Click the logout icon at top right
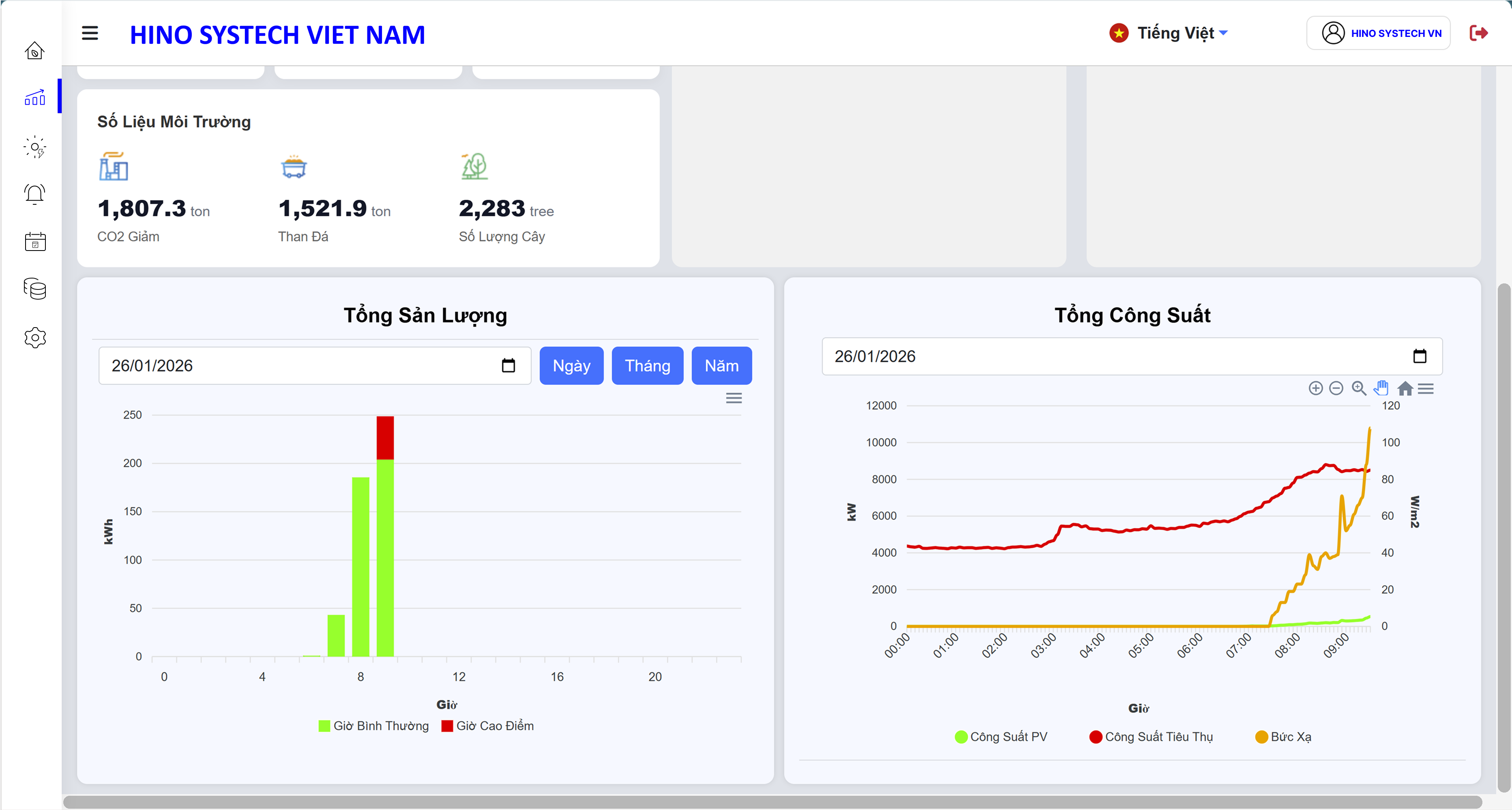The image size is (1512, 810). 1478,33
